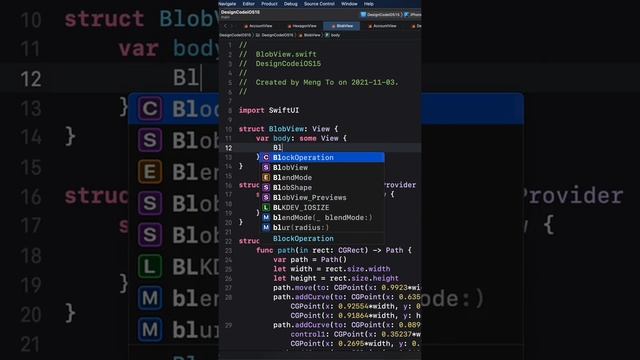Click line number 12 in the gutter
The width and height of the screenshot is (640, 360).
228,148
